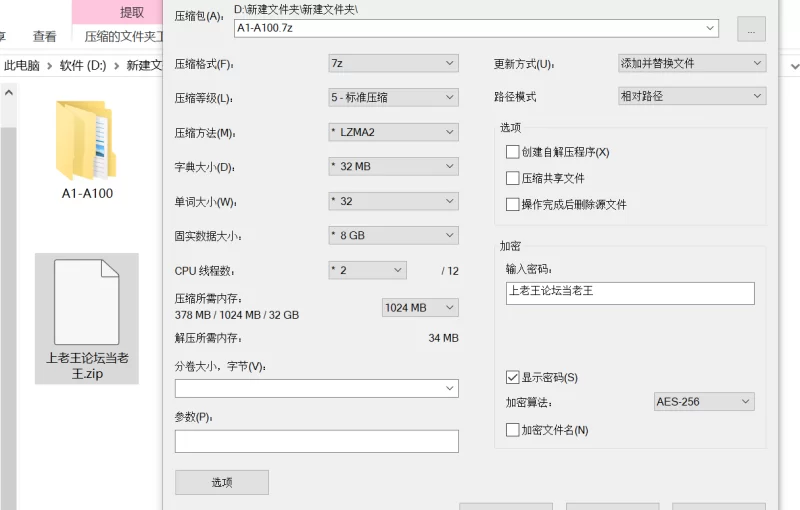Click the chevron after 软件 (D:) in breadcrumb
Screen dimensions: 800x510
pyautogui.click(x=116, y=66)
